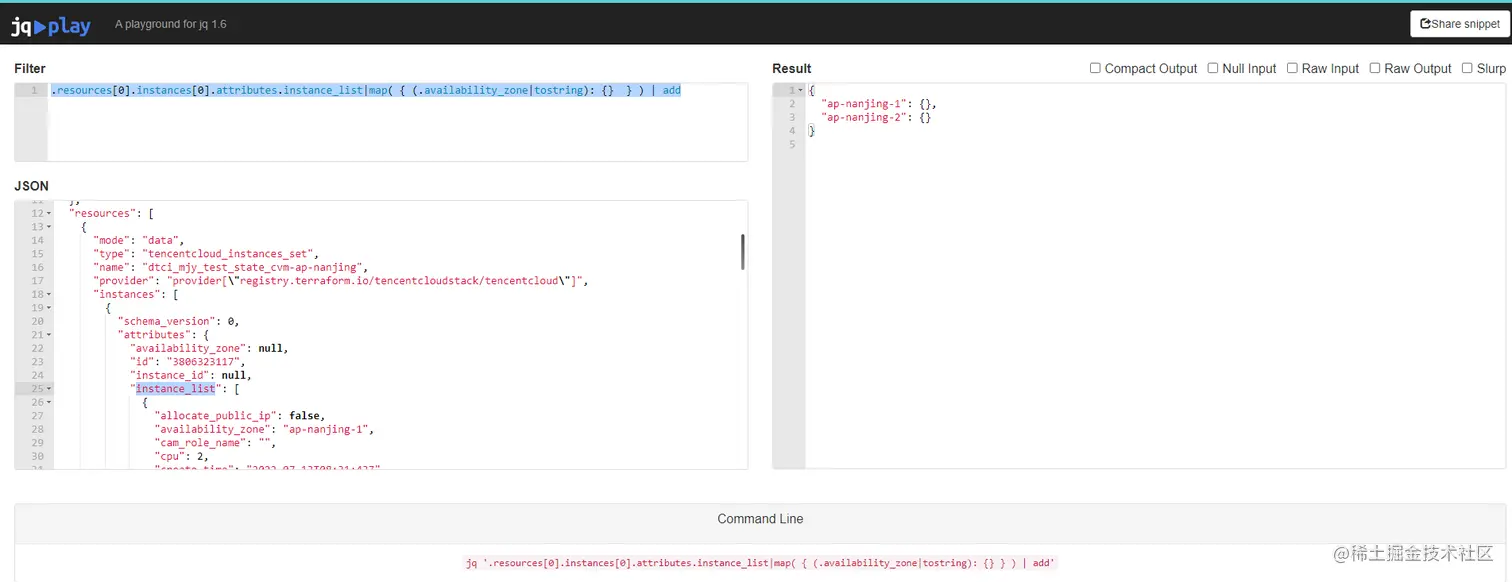The height and width of the screenshot is (582, 1512).
Task: Click the "name" line with dtci_mjy_test_state_cvm-ap-nanjing
Action: click(231, 267)
